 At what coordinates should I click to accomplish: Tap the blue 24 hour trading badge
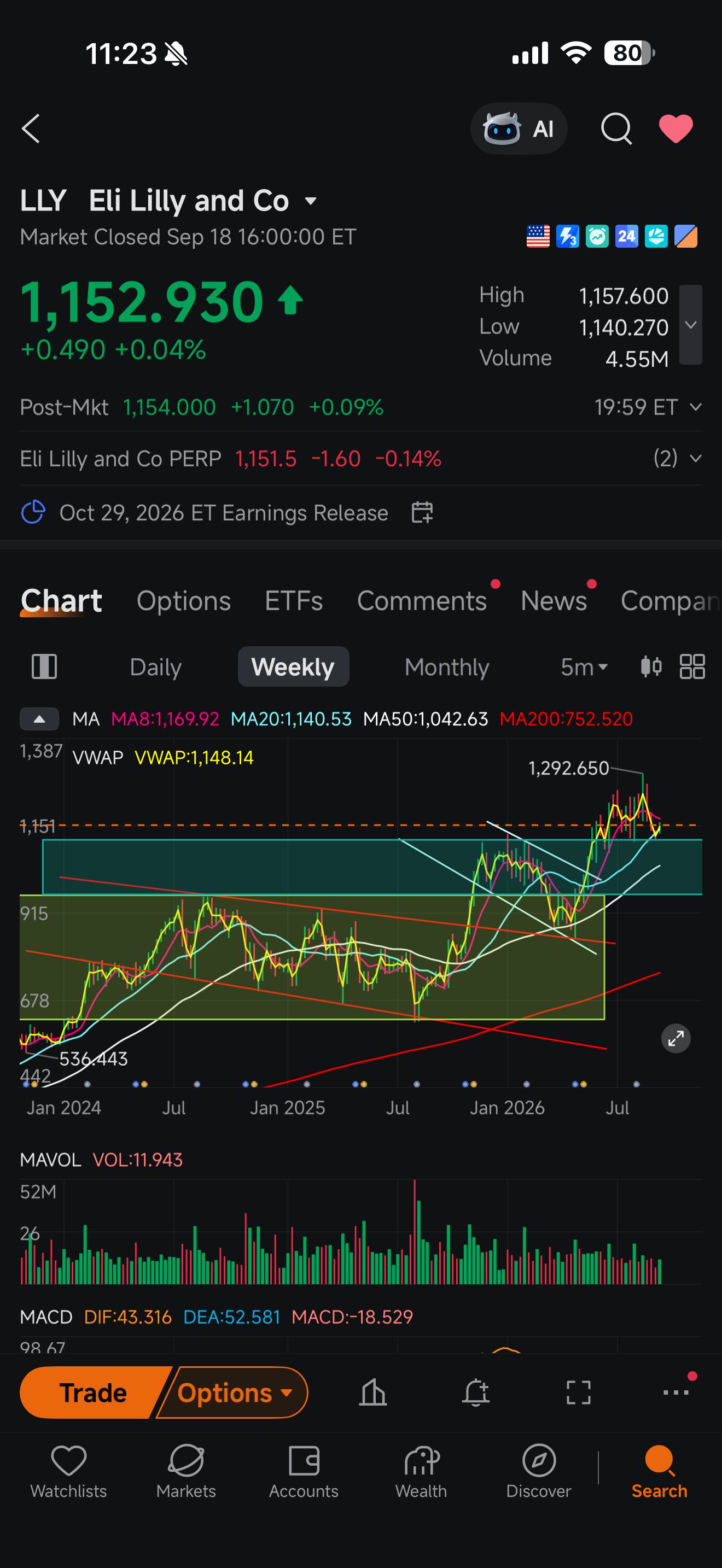click(x=626, y=236)
